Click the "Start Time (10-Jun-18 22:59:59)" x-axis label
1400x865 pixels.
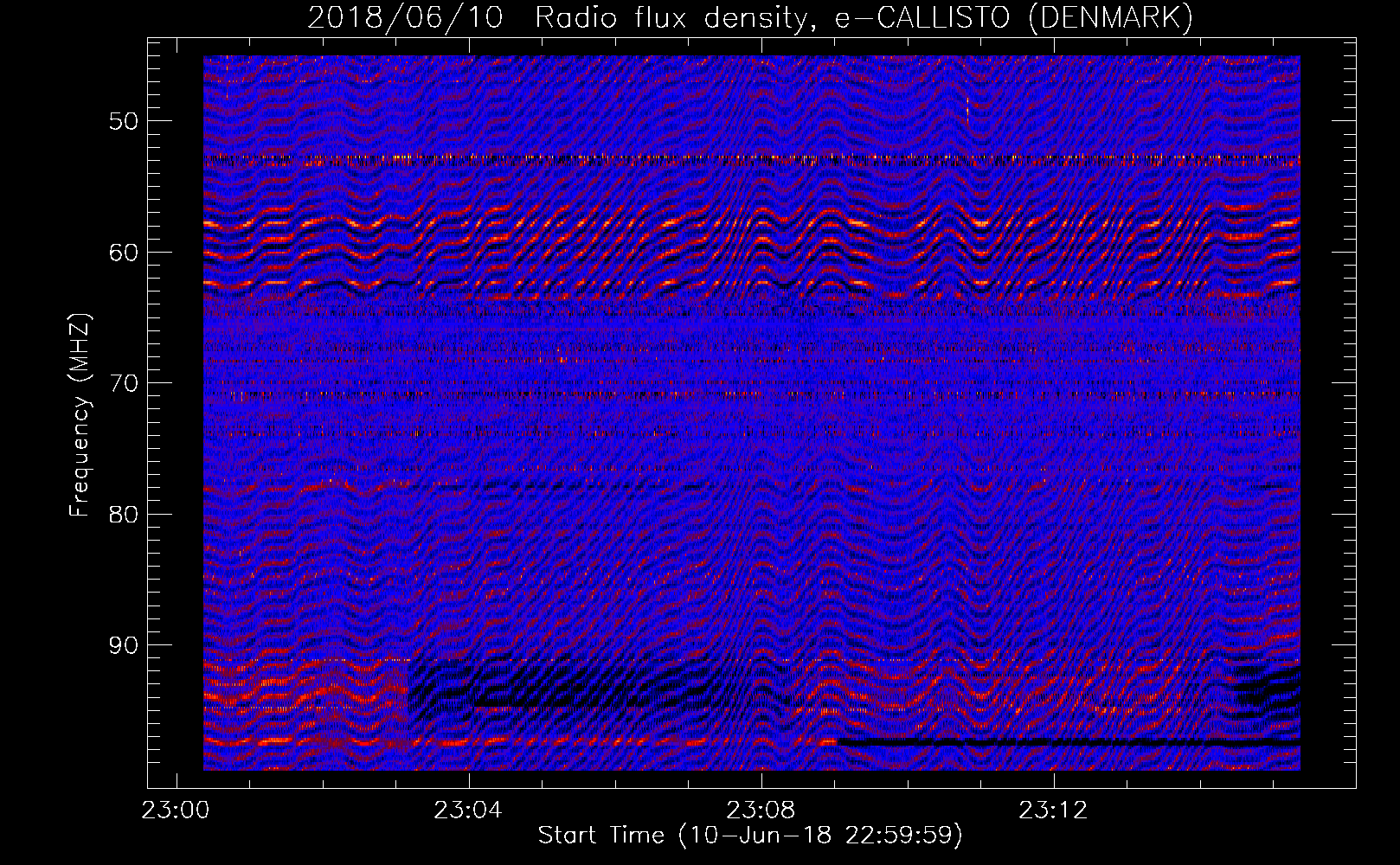click(x=750, y=836)
